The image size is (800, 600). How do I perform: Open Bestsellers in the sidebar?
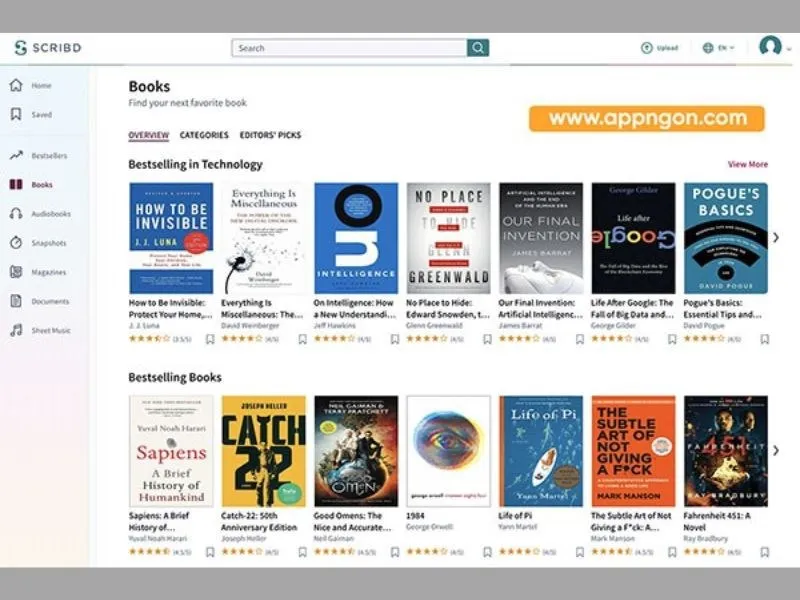coord(38,156)
